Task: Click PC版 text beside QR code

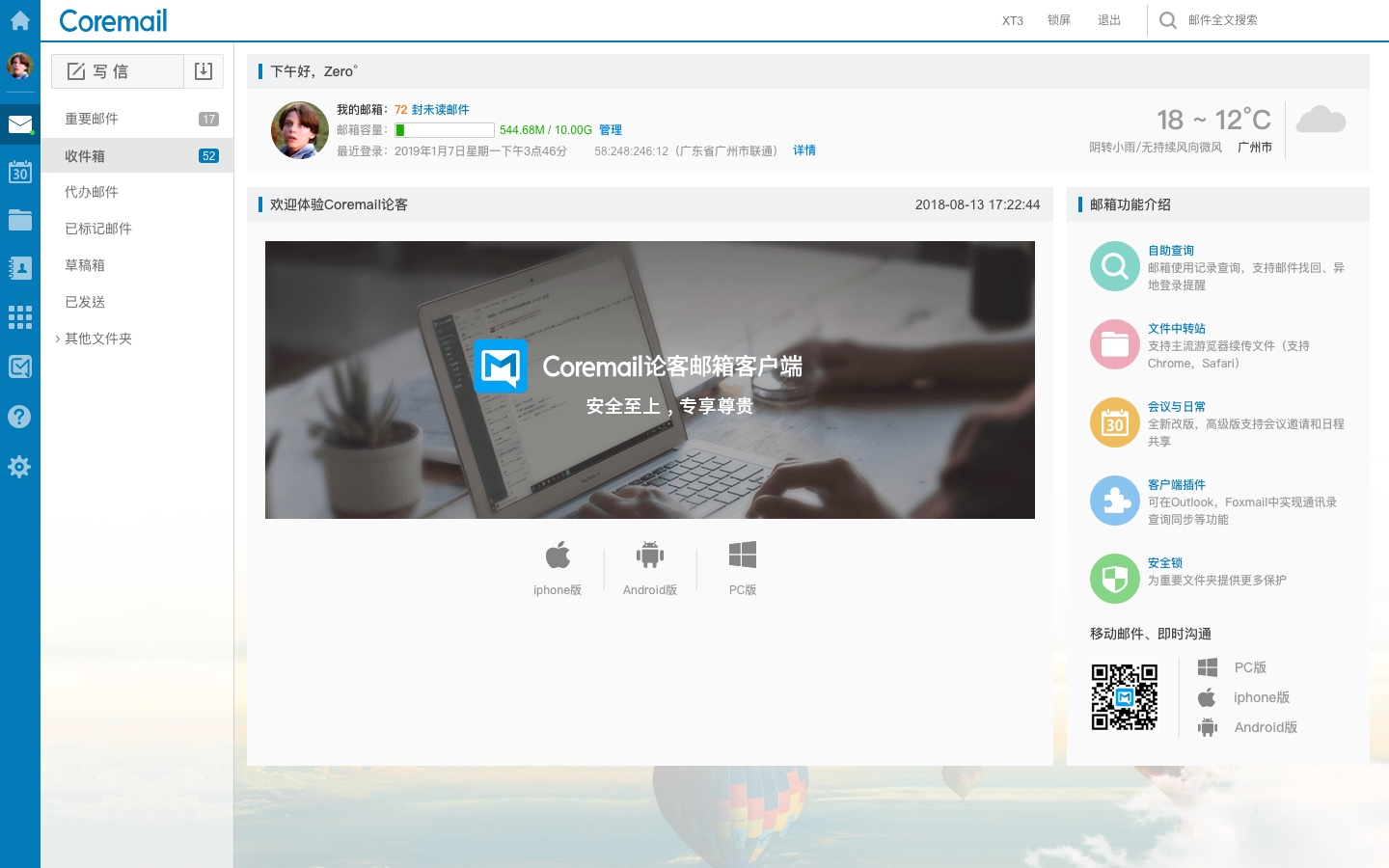Action: click(1251, 667)
